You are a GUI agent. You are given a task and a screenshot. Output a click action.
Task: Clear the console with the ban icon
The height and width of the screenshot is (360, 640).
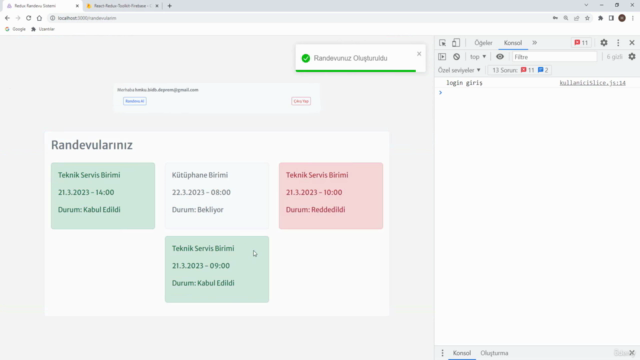[456, 57]
